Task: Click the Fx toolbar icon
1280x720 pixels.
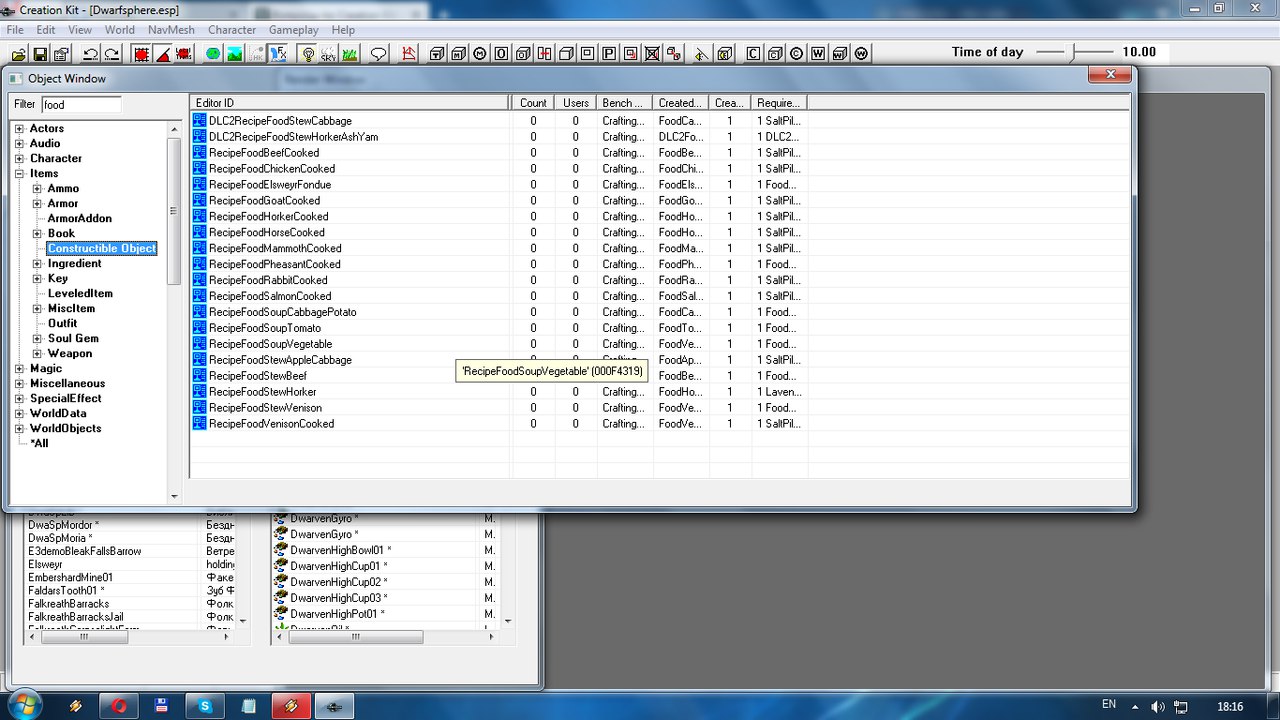Action: [x=279, y=53]
